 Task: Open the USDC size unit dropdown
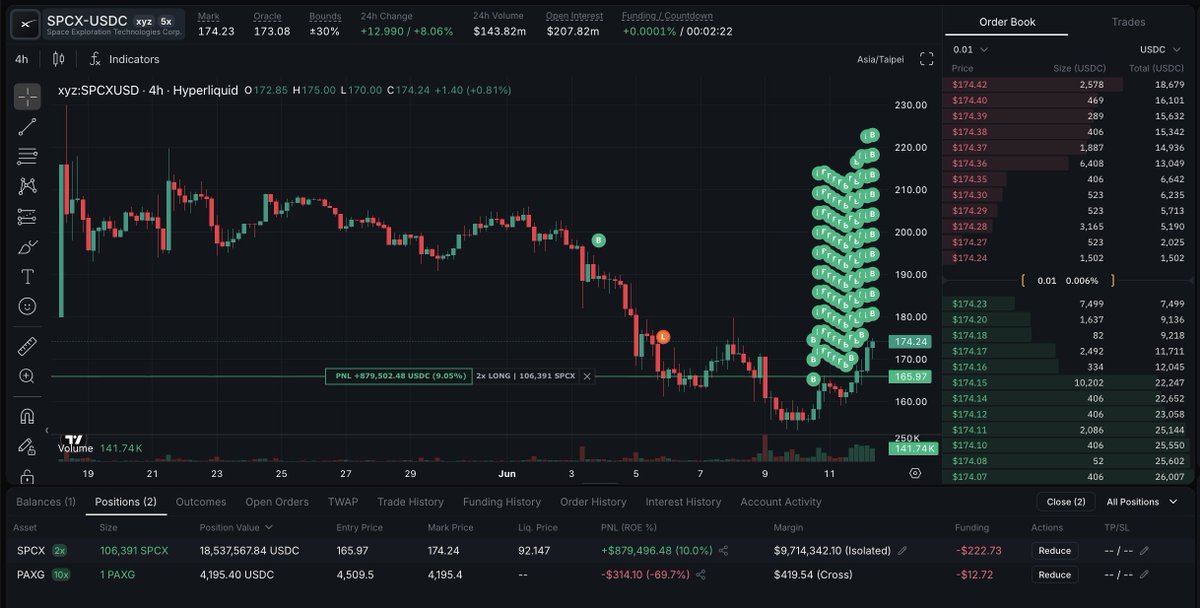click(1161, 49)
